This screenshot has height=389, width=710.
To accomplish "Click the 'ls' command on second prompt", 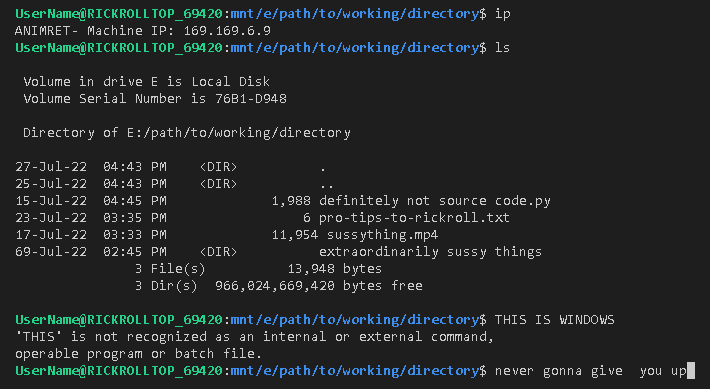I will point(503,48).
